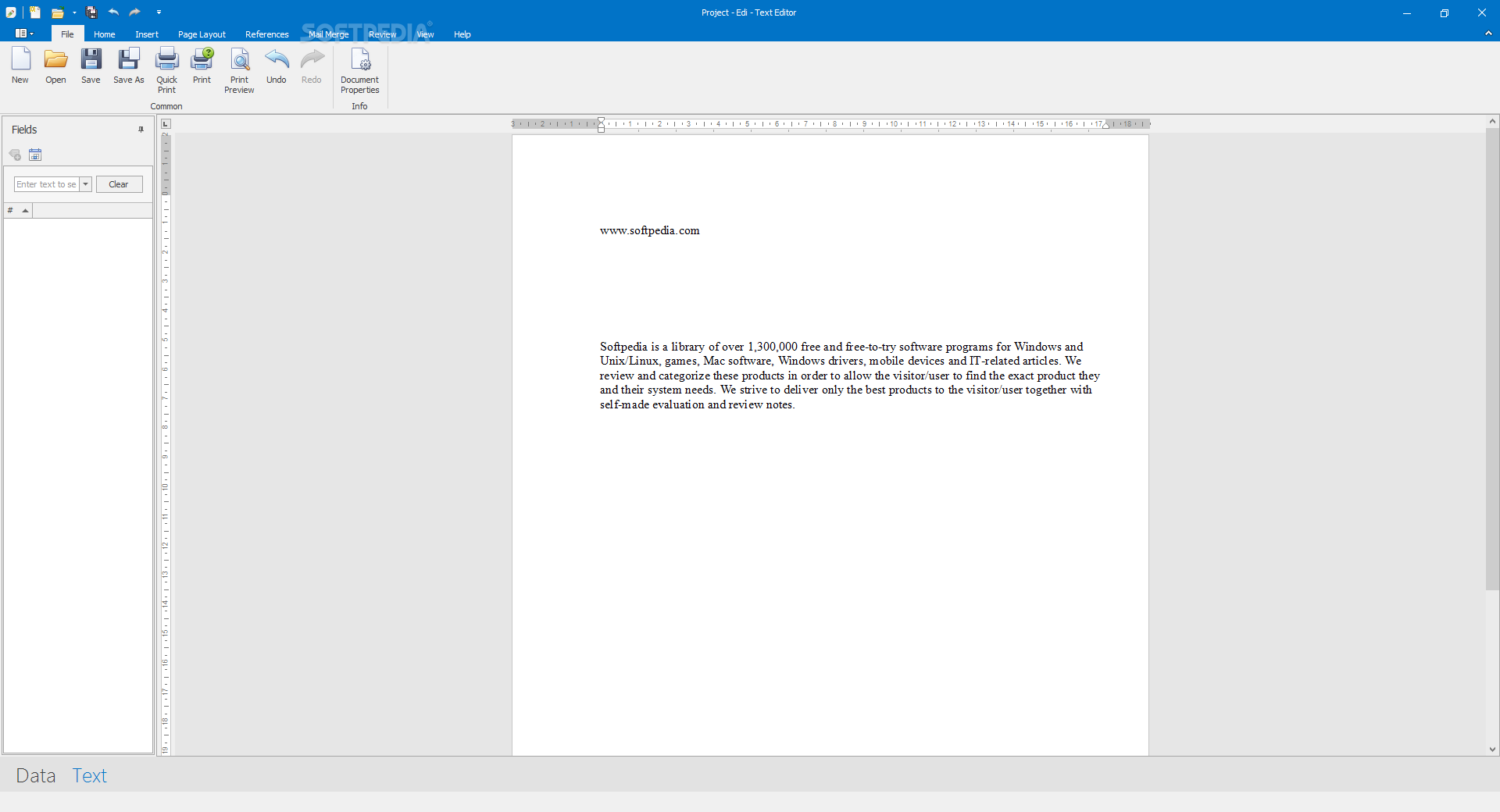Send document to Quick Print
Viewport: 1500px width, 812px height.
point(166,70)
